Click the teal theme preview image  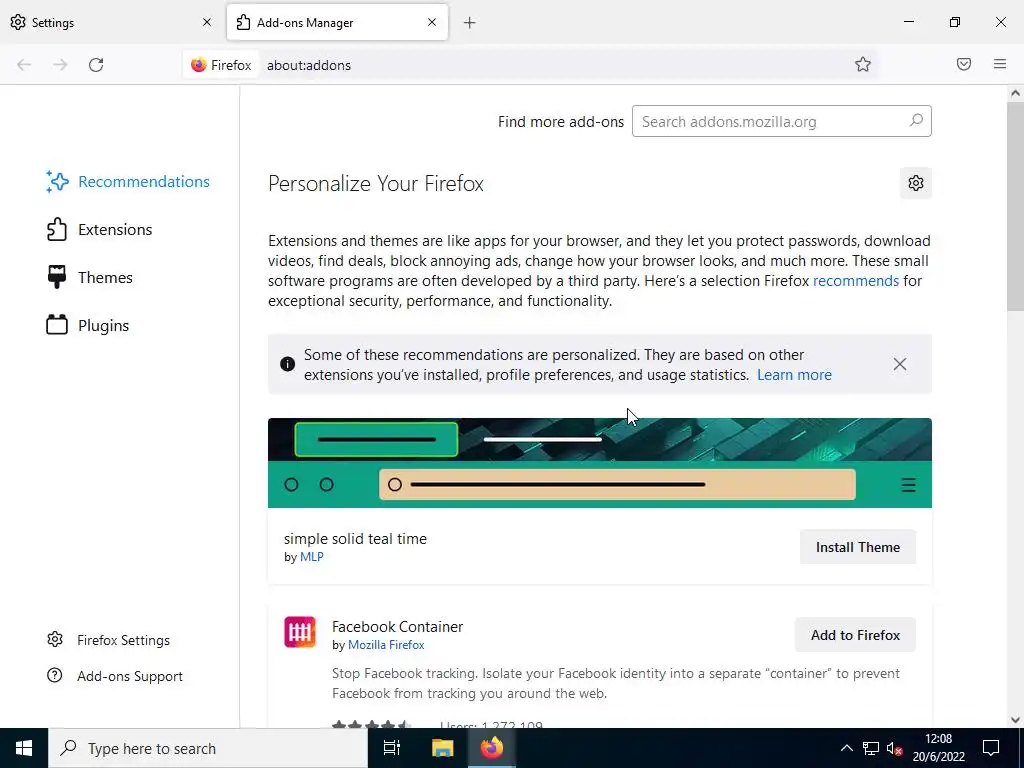[600, 462]
